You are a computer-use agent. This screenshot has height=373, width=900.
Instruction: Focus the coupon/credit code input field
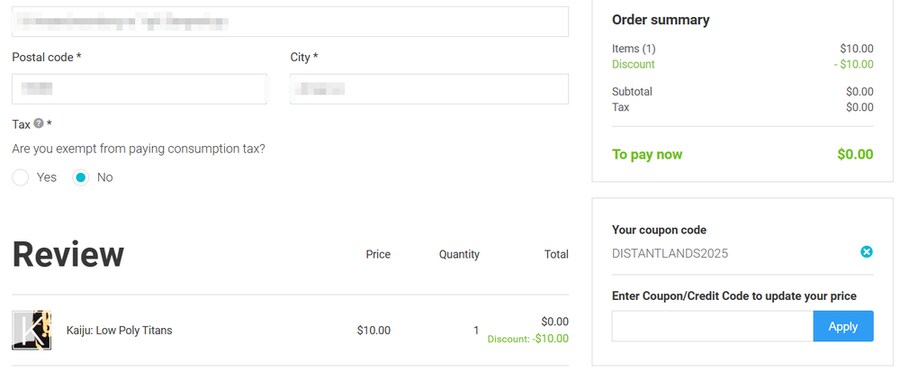[x=712, y=327]
